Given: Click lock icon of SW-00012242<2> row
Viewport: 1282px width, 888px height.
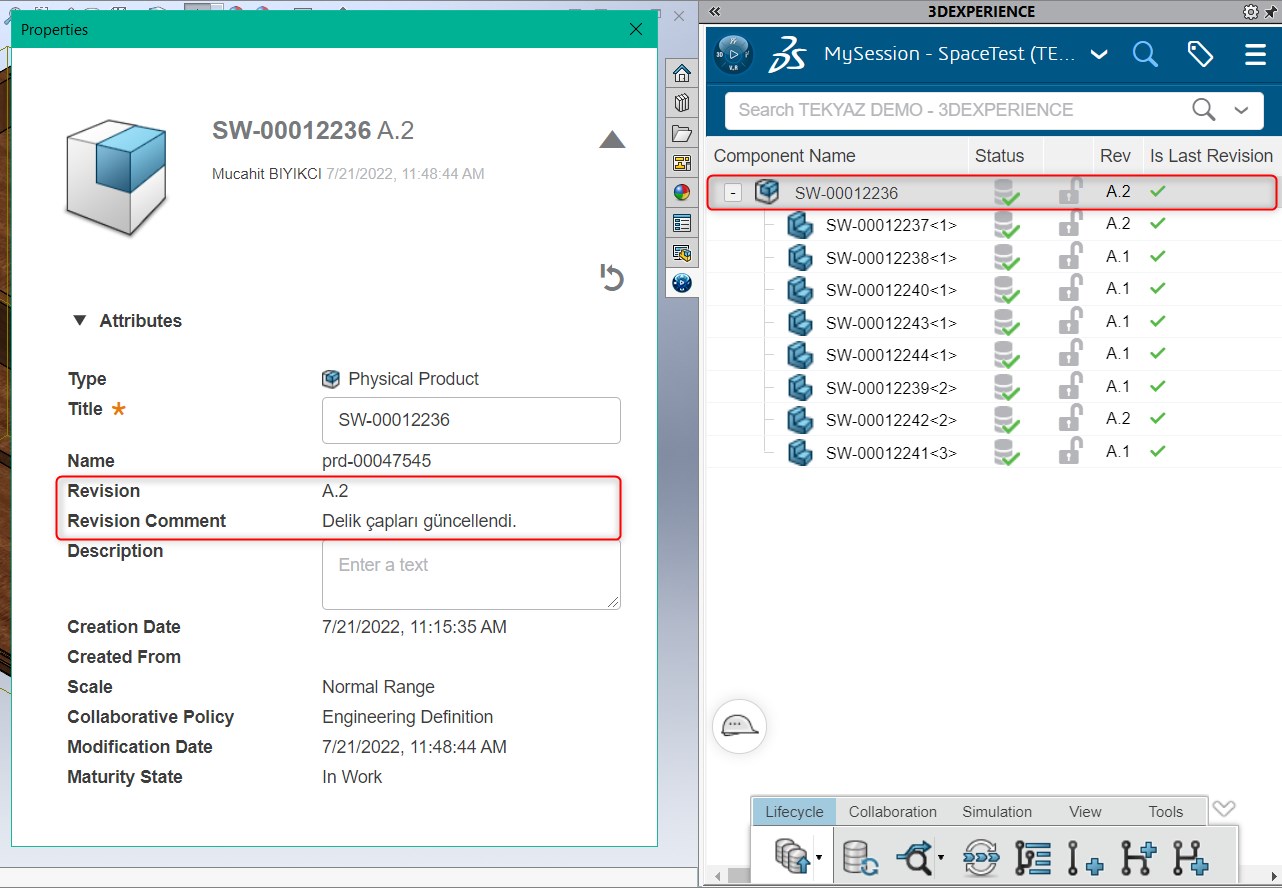Looking at the screenshot, I should [x=1070, y=418].
